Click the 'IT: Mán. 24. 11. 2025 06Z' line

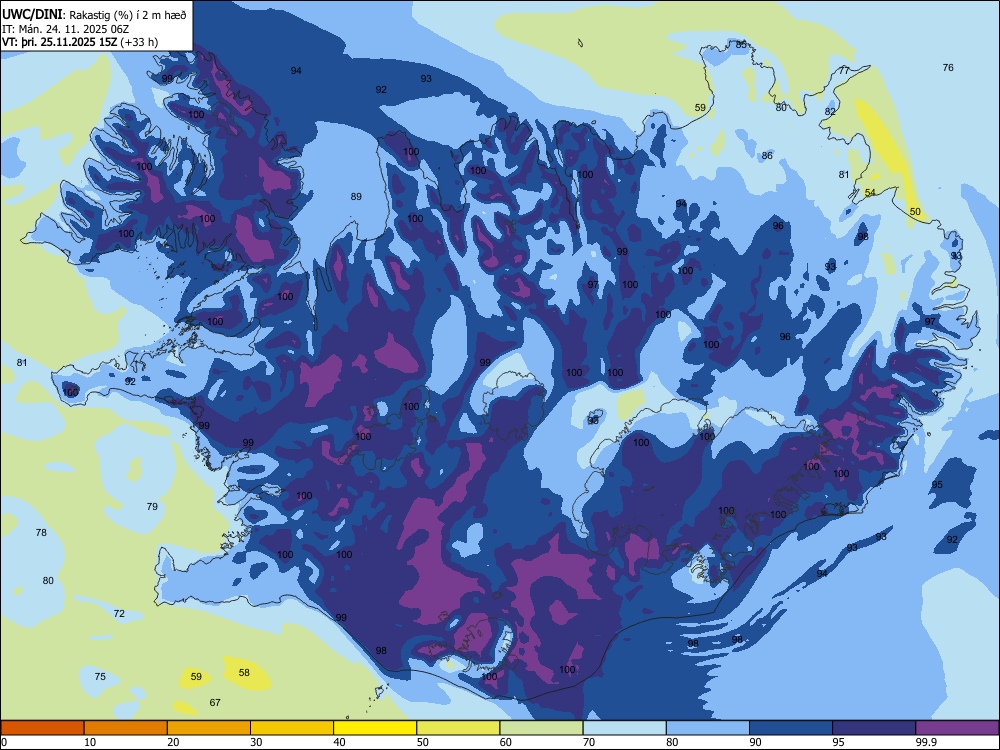coord(66,29)
